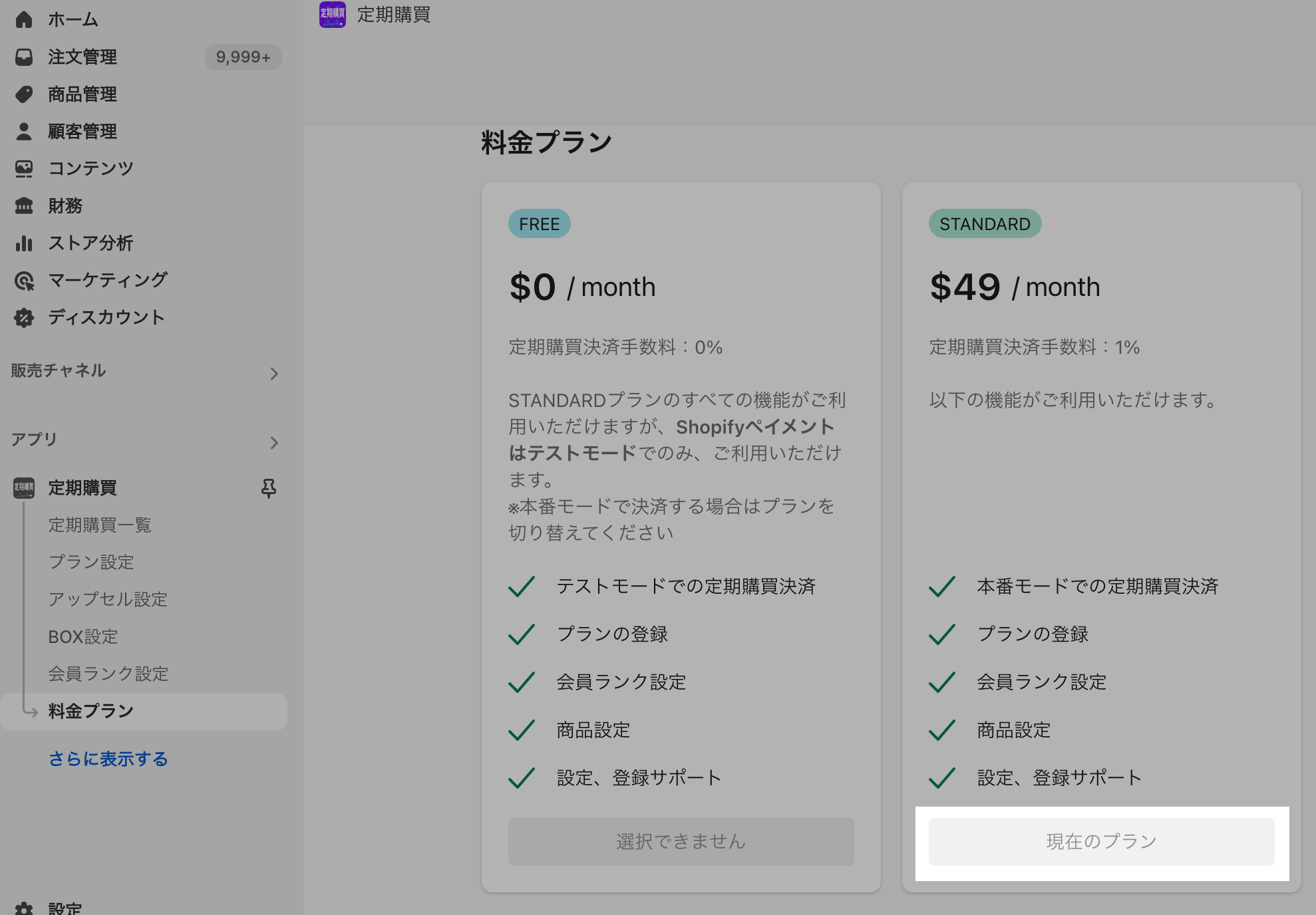Click the marketing (マーケティング) target icon
The image size is (1316, 915).
pos(24,281)
